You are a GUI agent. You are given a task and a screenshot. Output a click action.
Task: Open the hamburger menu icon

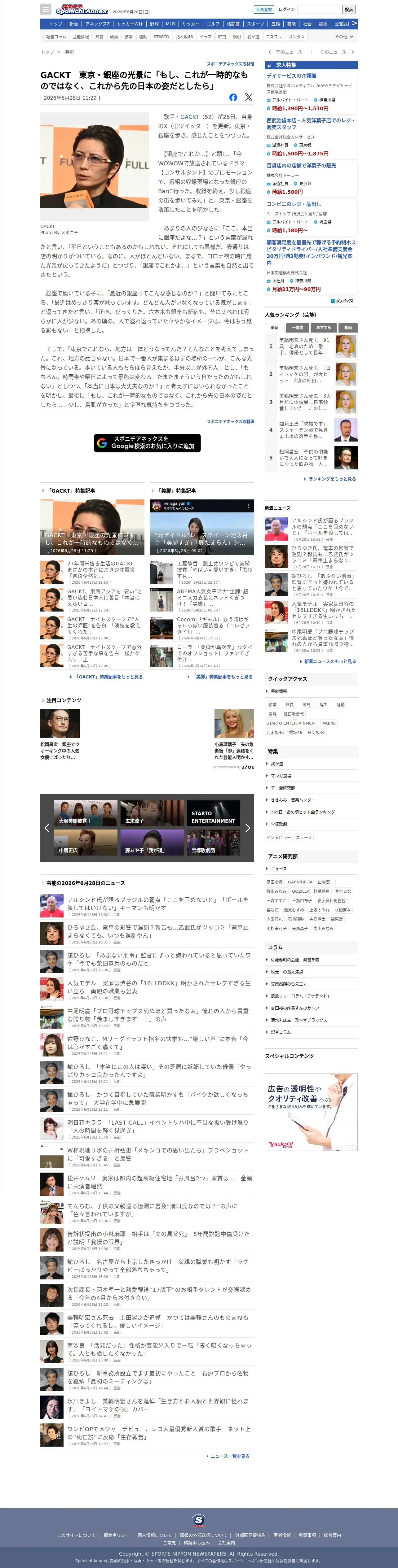pyautogui.click(x=46, y=9)
